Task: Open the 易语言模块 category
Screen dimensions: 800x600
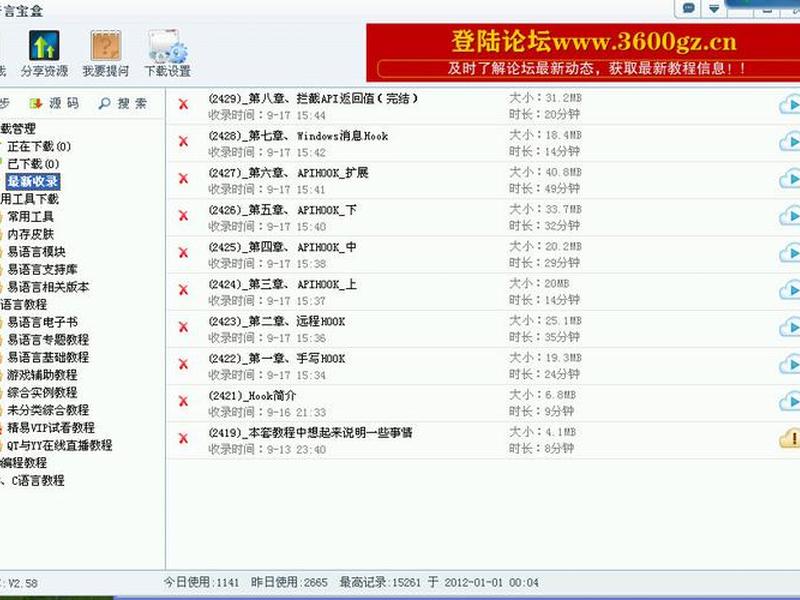Action: [x=36, y=252]
